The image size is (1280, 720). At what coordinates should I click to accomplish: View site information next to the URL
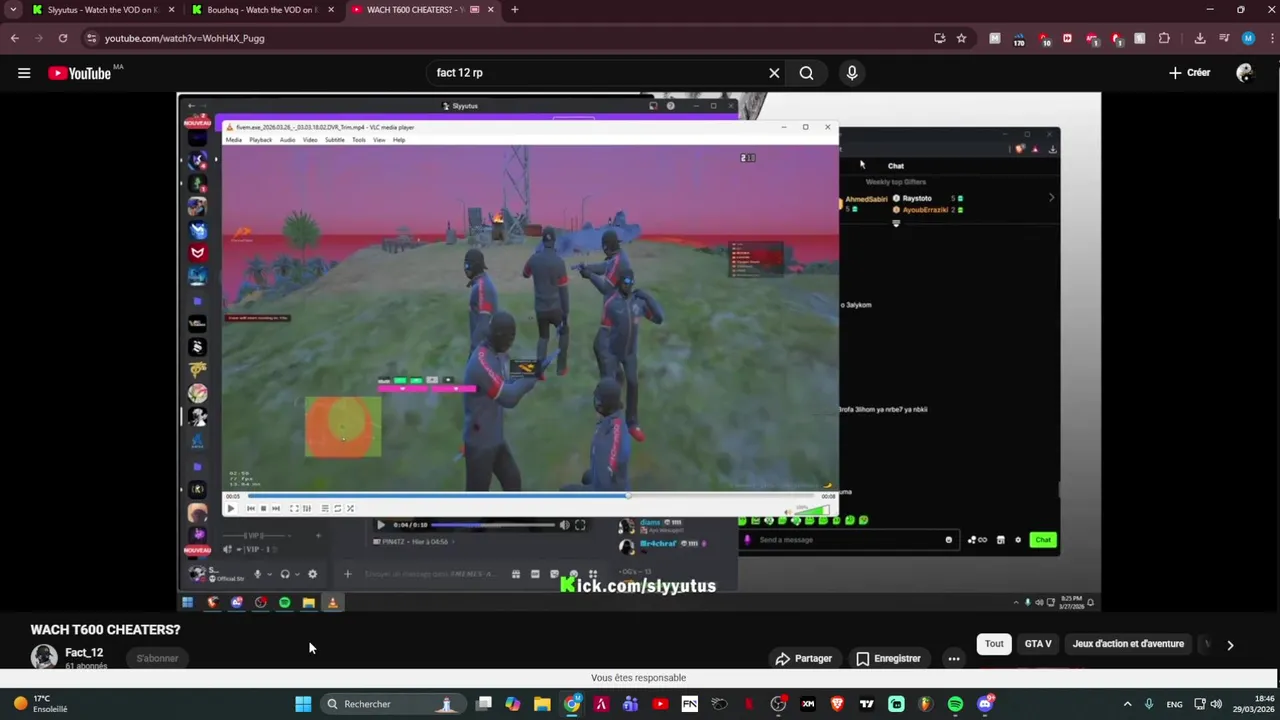tap(91, 38)
